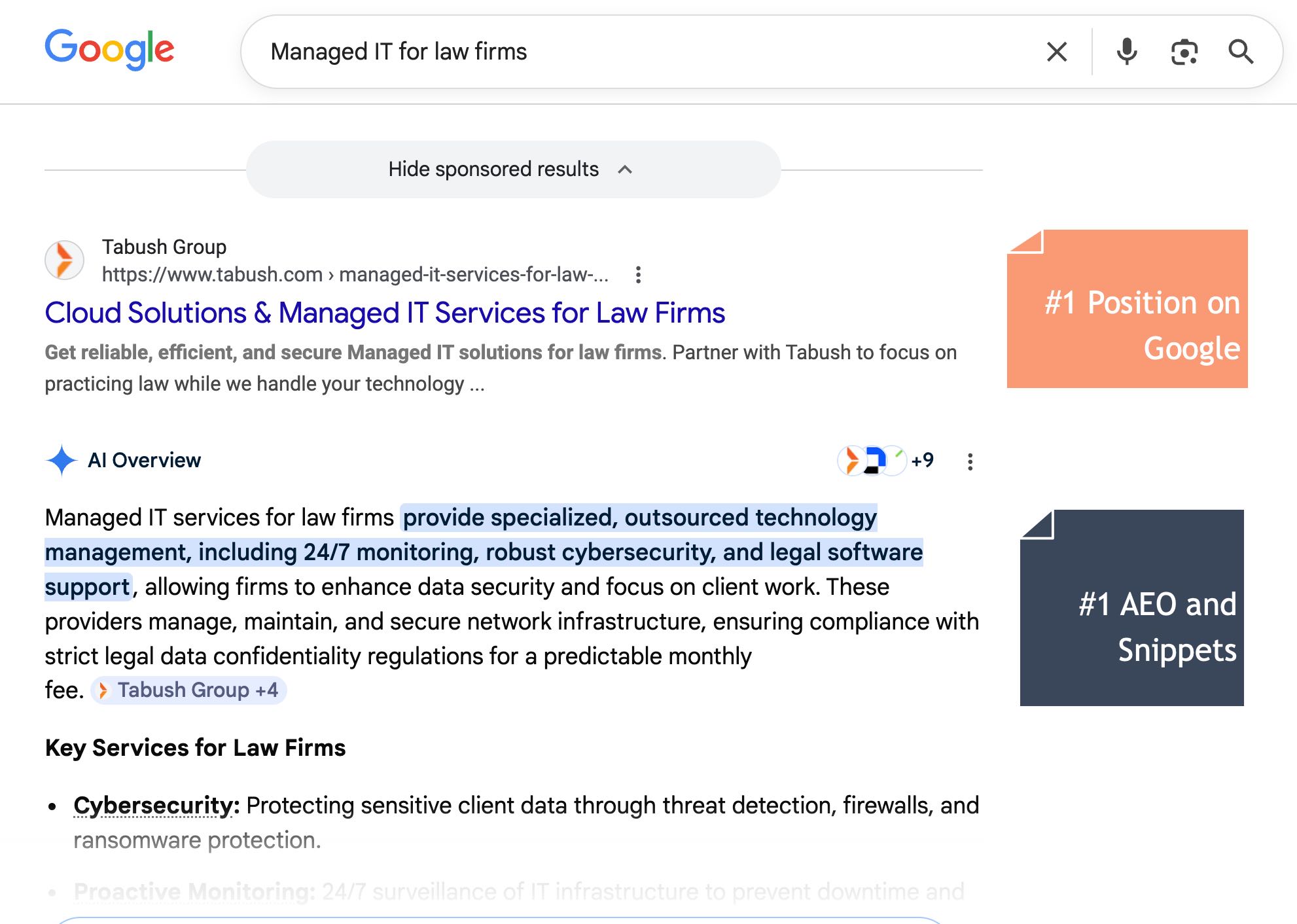The height and width of the screenshot is (924, 1297).
Task: Collapse sponsored results with Hide sponsored results
Action: pos(492,168)
